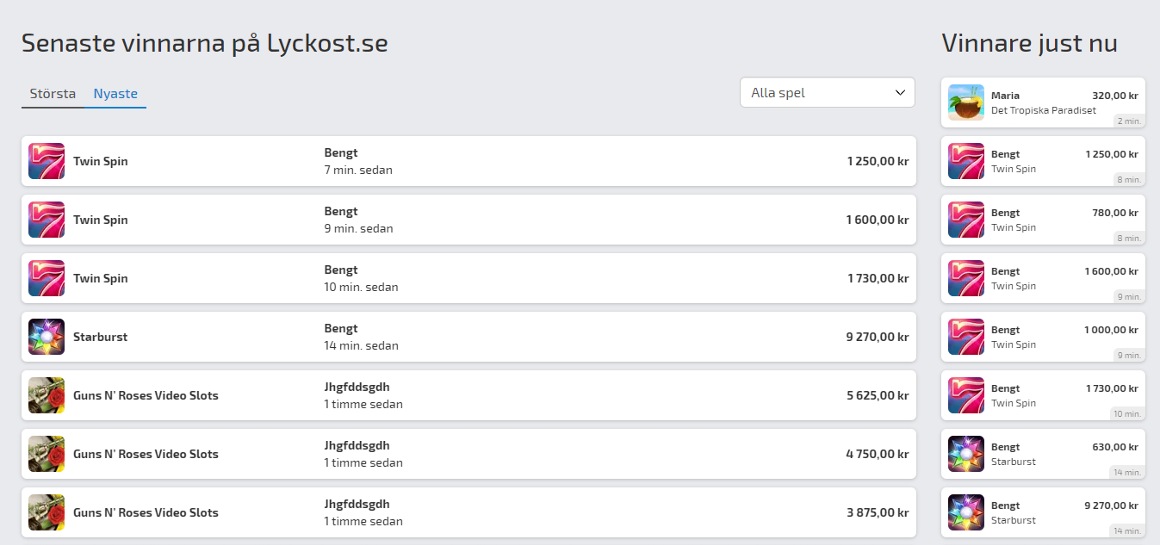Image resolution: width=1160 pixels, height=545 pixels.
Task: Switch to the Nyaste tab
Action: (x=115, y=94)
